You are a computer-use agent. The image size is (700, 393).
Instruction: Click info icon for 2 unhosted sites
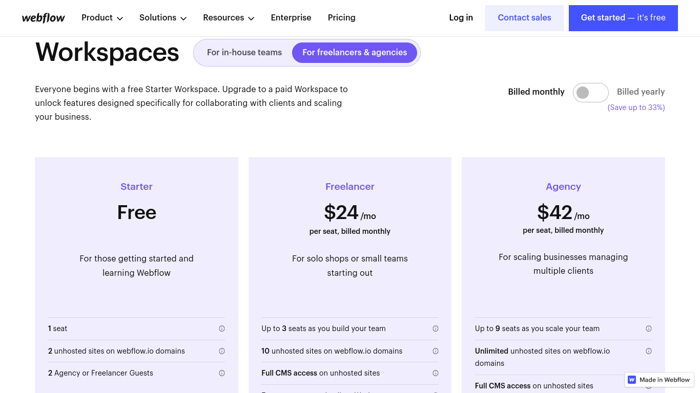pos(222,351)
